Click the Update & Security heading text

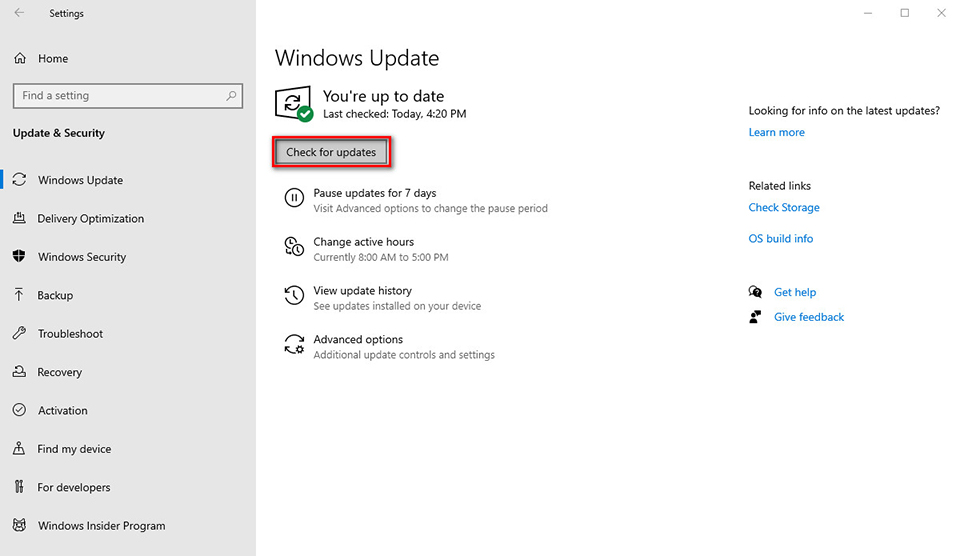59,133
